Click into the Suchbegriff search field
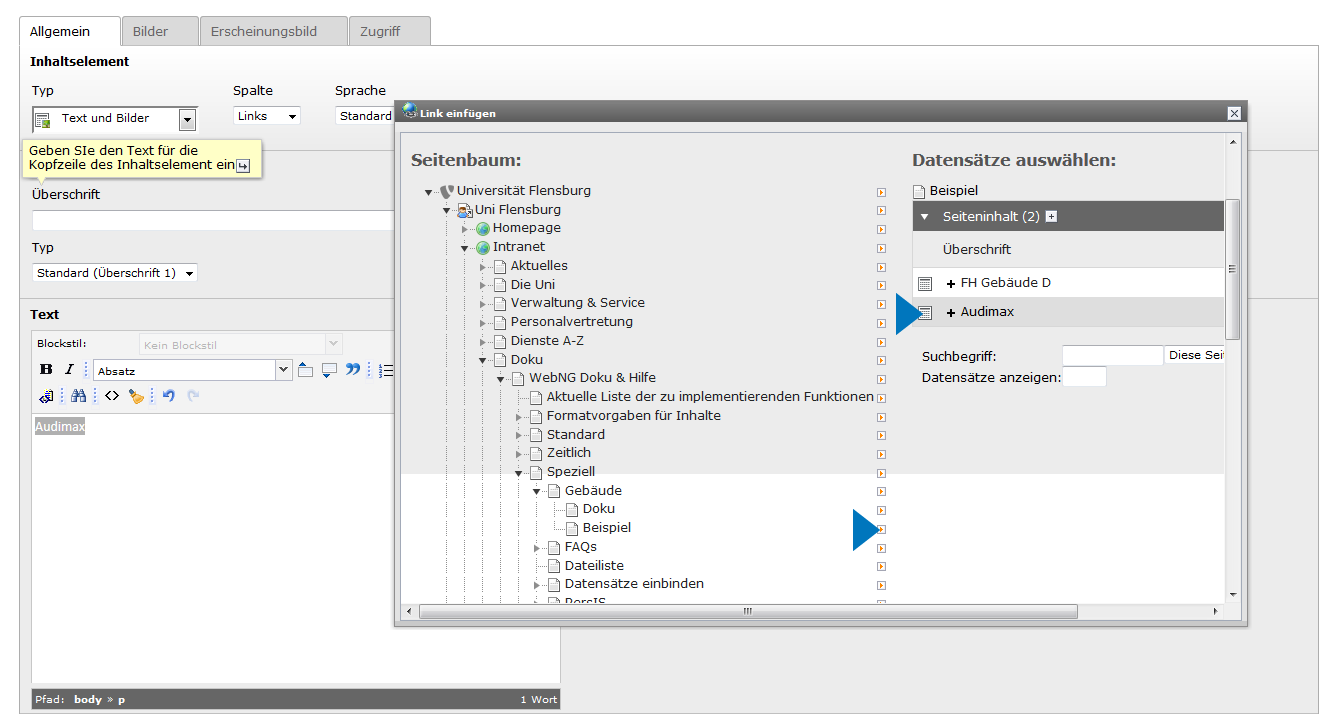Image resolution: width=1327 pixels, height=719 pixels. point(1112,355)
